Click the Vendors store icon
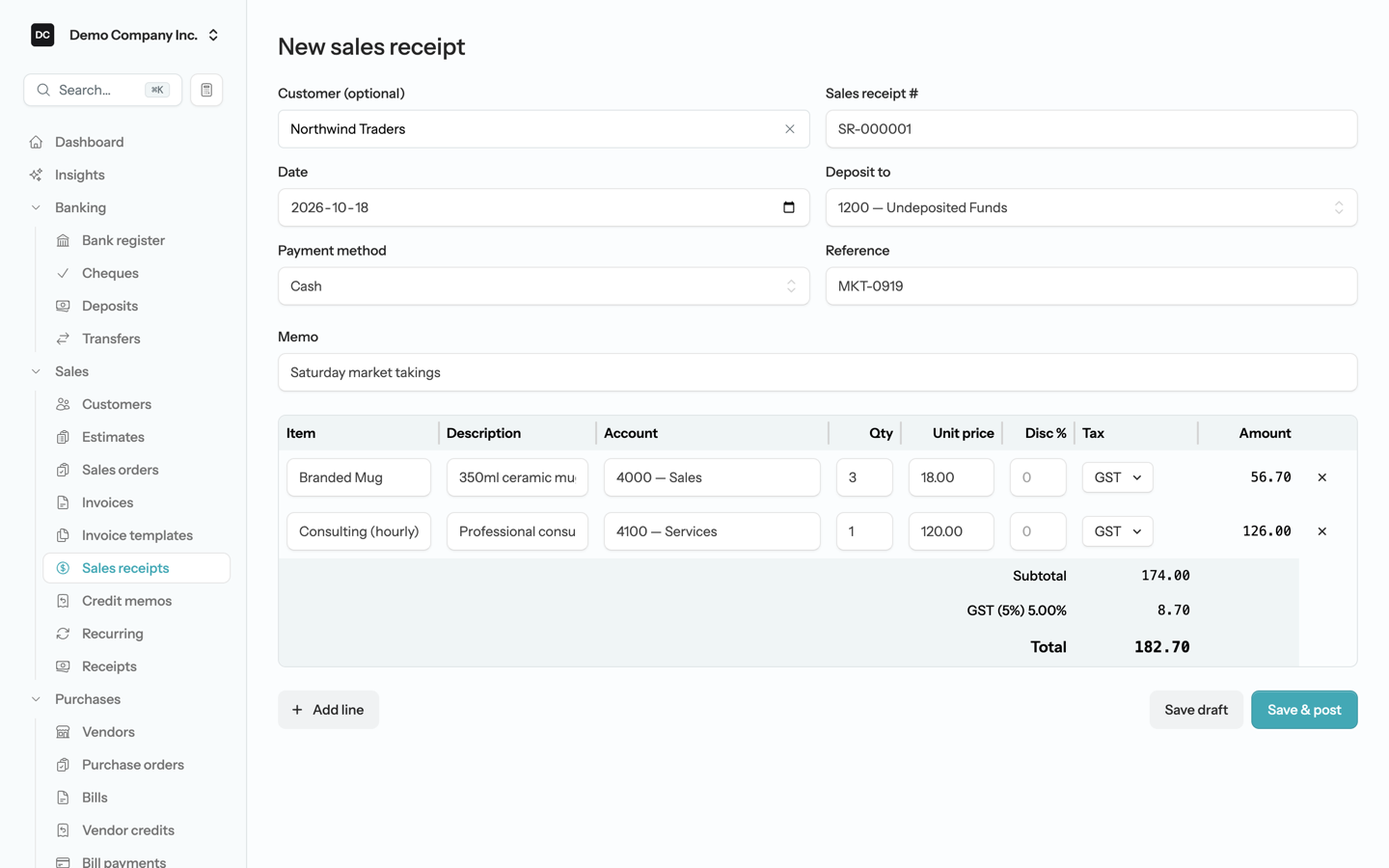1389x868 pixels. coord(63,732)
